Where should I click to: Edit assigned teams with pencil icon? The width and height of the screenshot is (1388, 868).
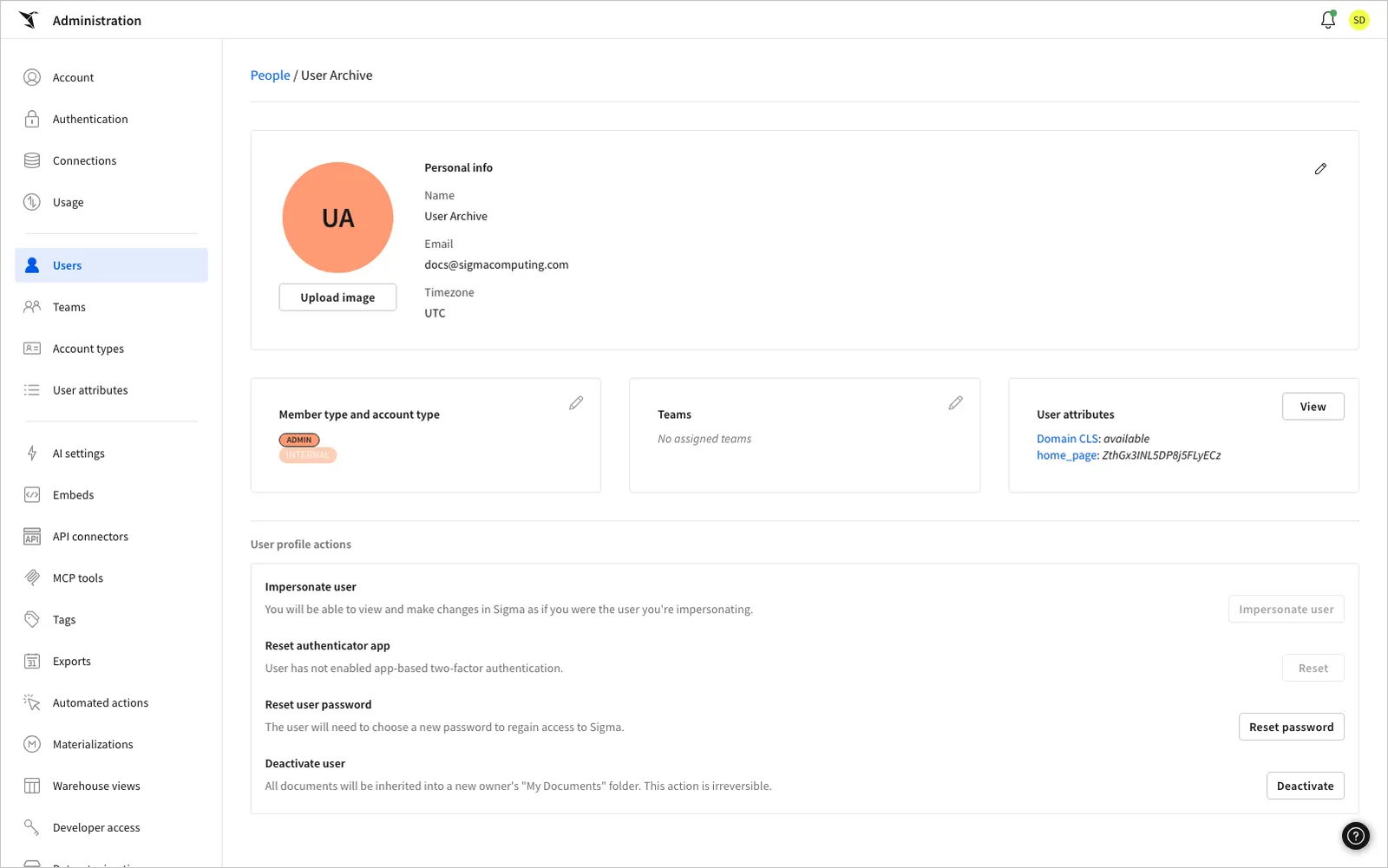955,403
